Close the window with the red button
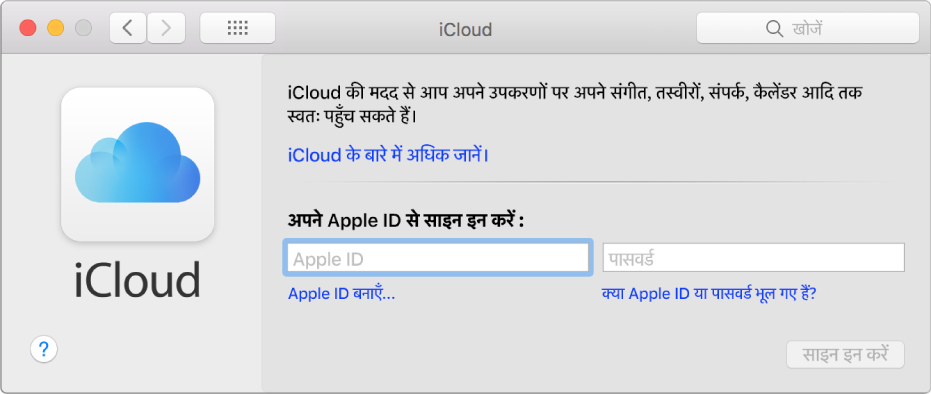The height and width of the screenshot is (394, 931). click(x=28, y=28)
